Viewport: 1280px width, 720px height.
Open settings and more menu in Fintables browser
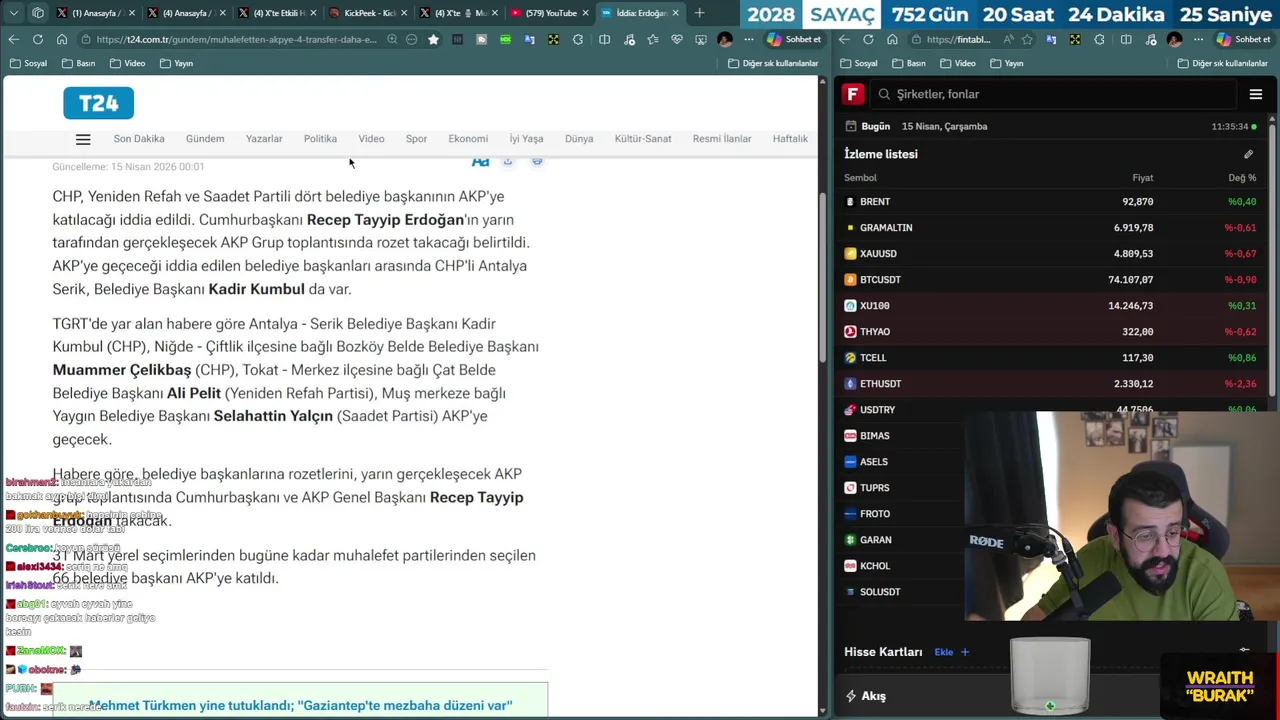pos(1198,39)
